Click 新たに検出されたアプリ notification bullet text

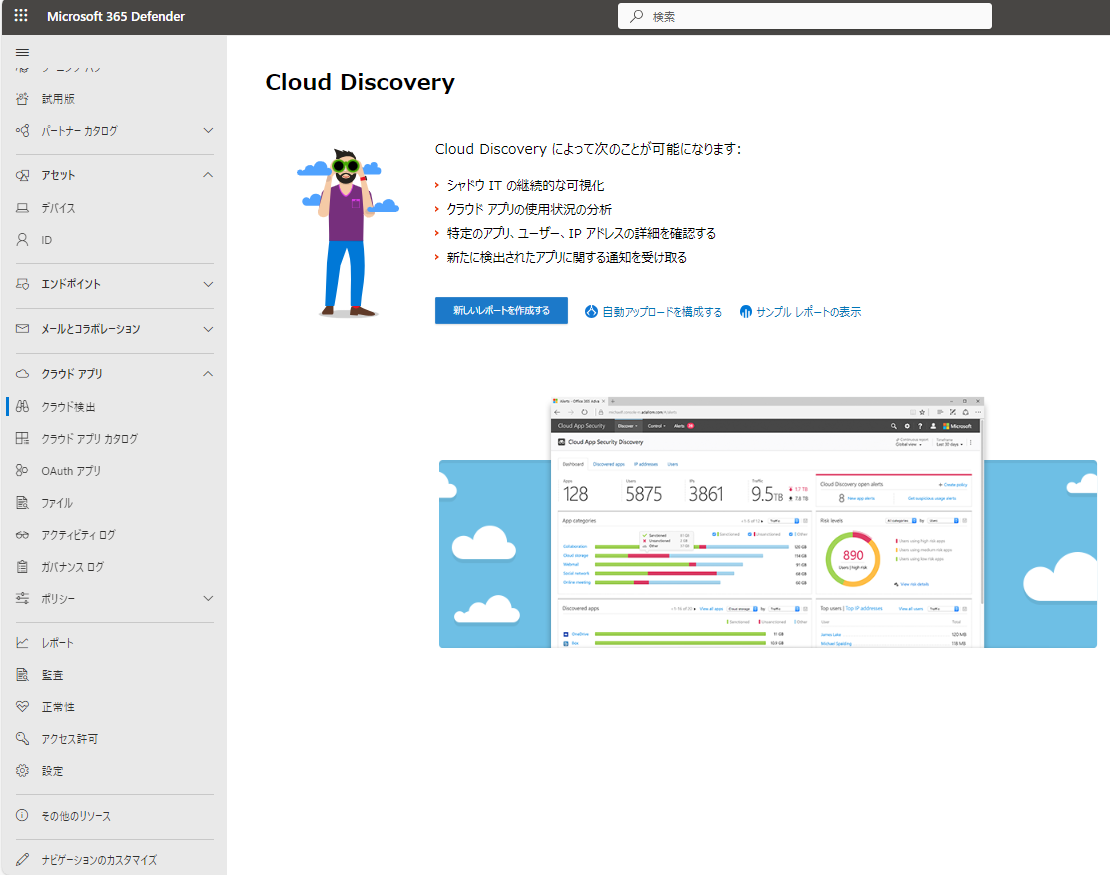pyautogui.click(x=566, y=258)
